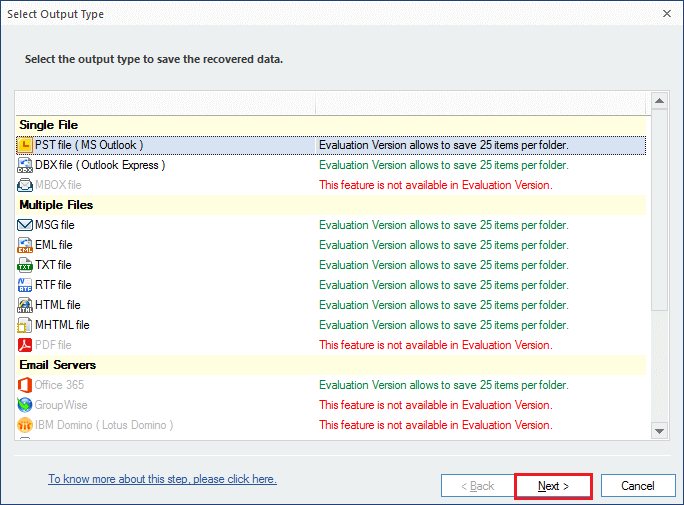Choose the RTF file icon
Screen dimensions: 684x505
pyautogui.click(x=25, y=285)
